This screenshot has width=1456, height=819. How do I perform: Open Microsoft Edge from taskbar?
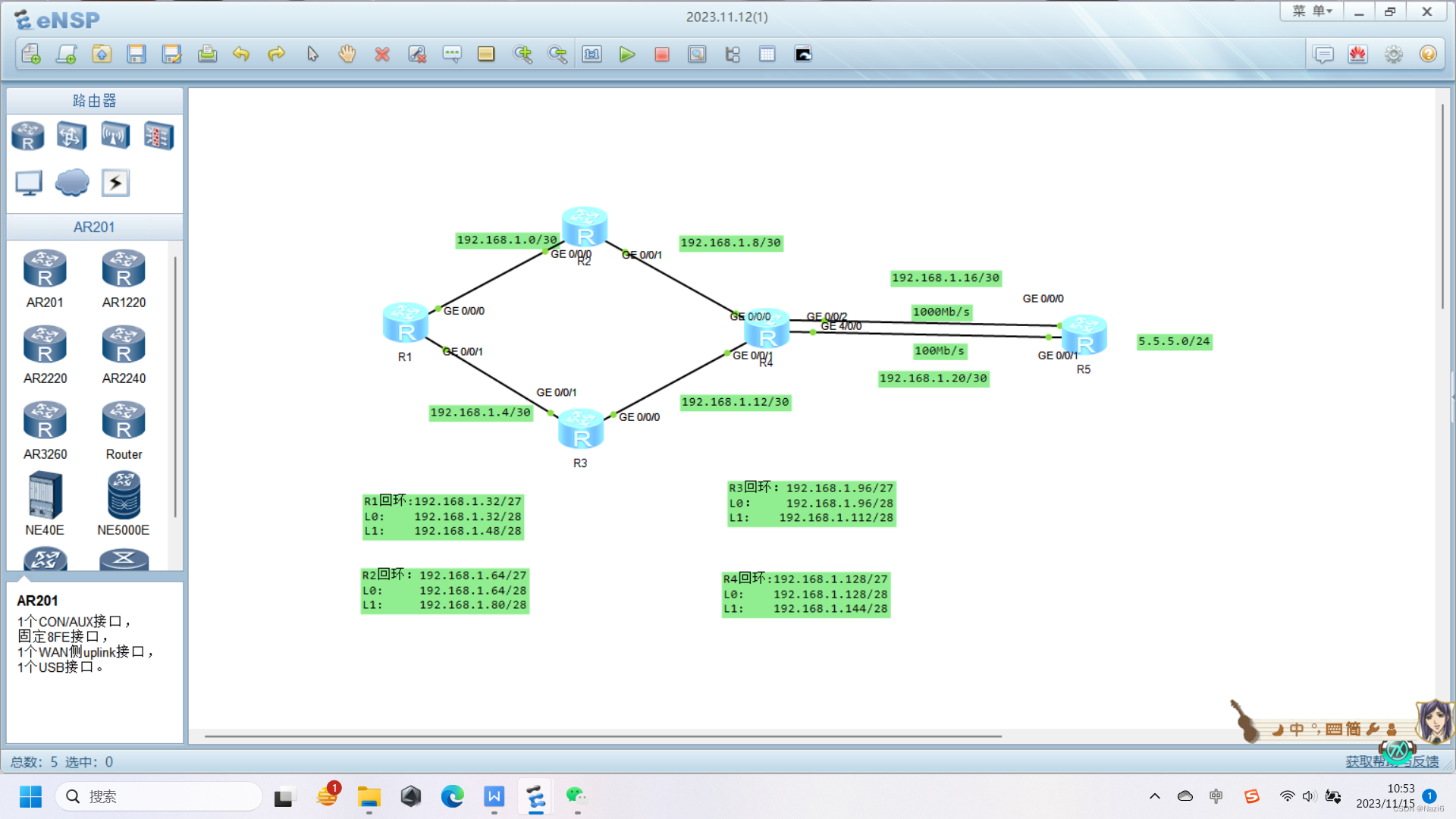[x=453, y=796]
